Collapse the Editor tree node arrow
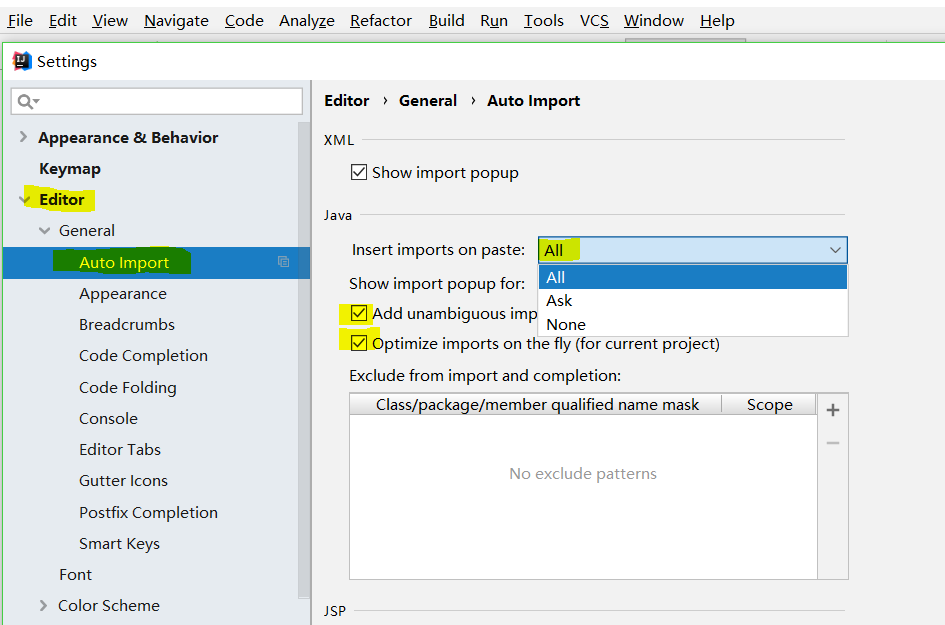 click(25, 199)
